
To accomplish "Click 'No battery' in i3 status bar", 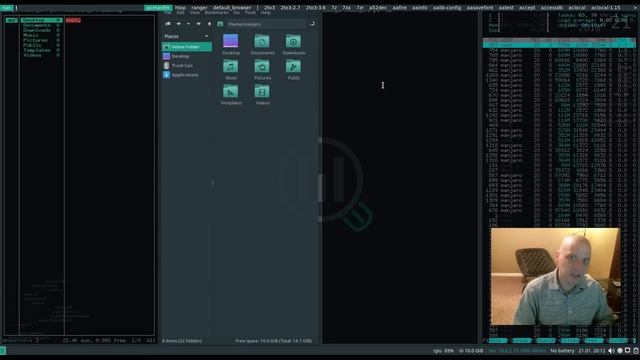I will [x=562, y=351].
